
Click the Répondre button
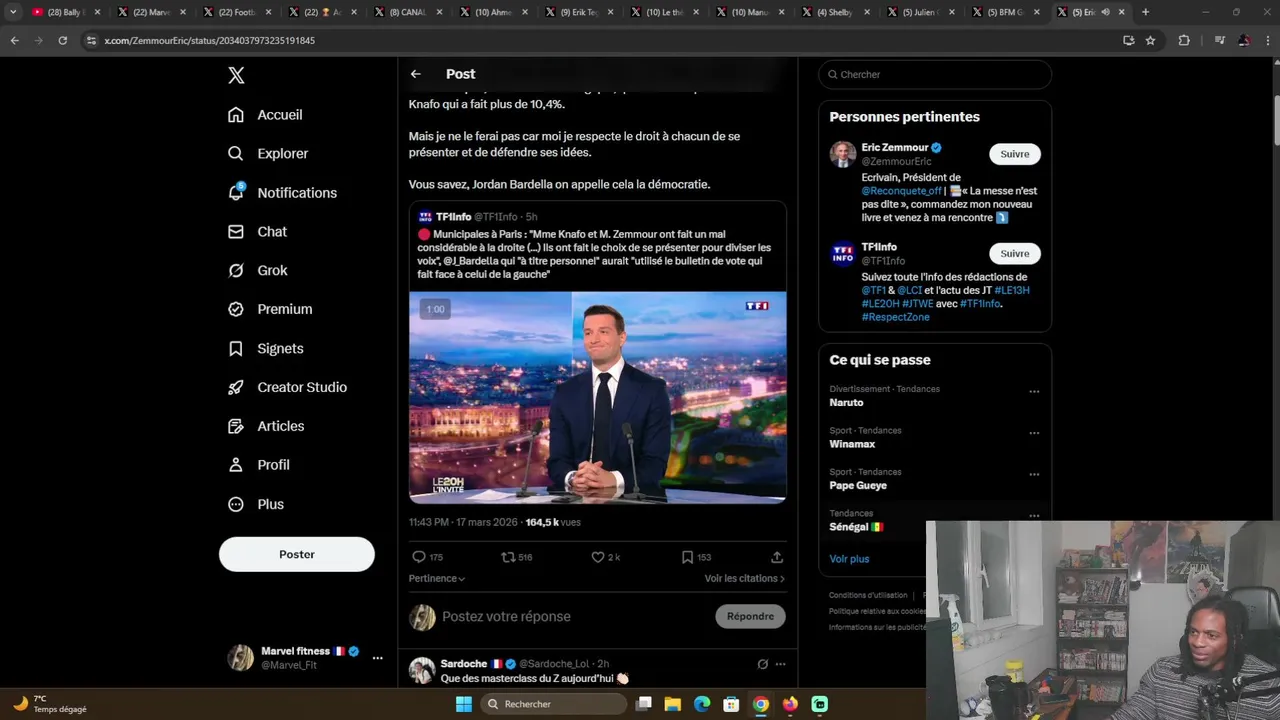tap(750, 616)
